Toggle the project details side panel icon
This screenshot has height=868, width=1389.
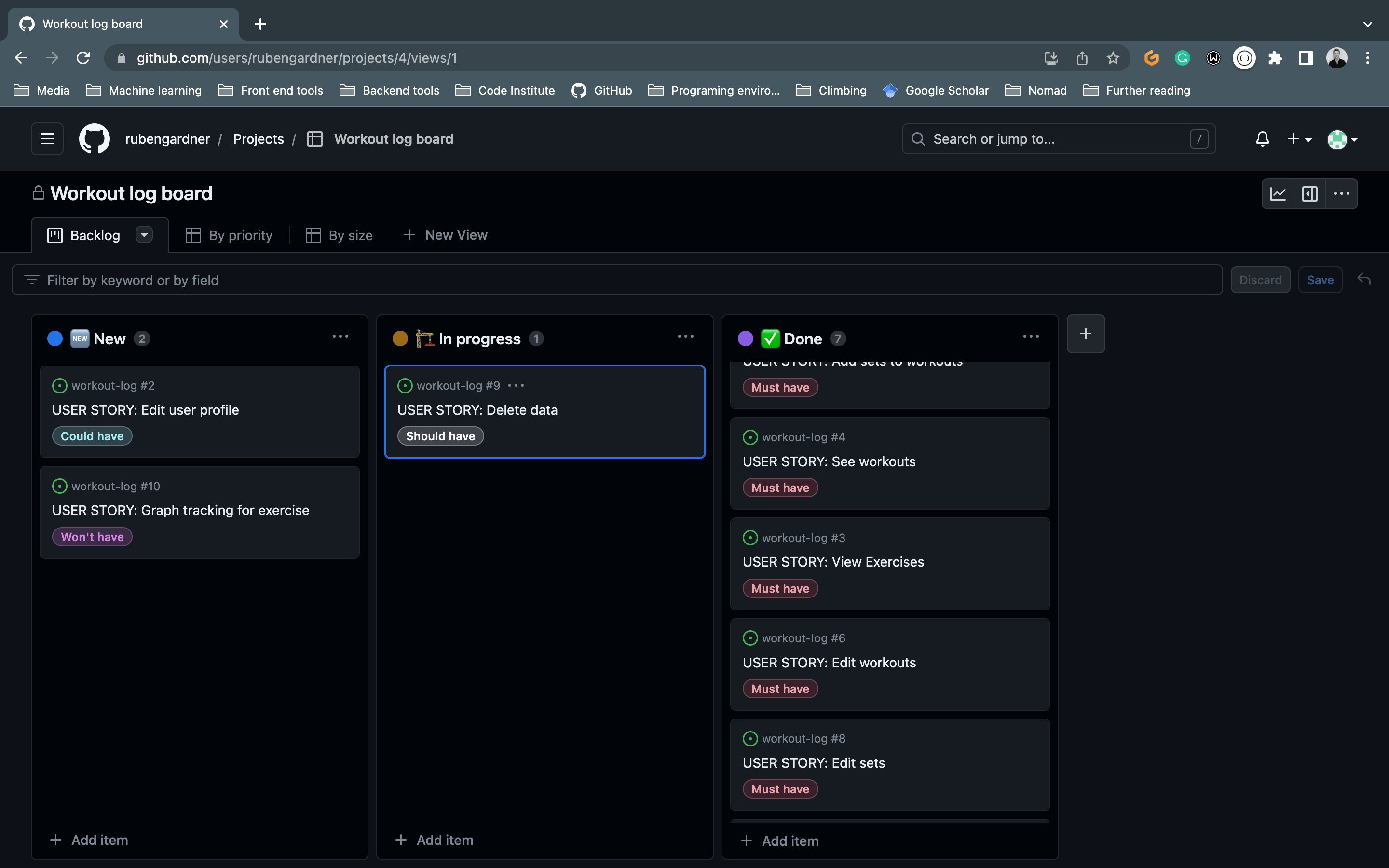click(1309, 194)
